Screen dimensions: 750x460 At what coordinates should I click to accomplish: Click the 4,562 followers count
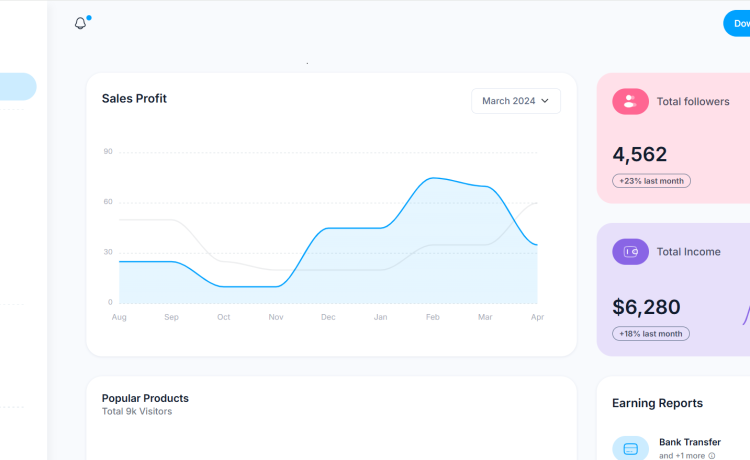639,154
